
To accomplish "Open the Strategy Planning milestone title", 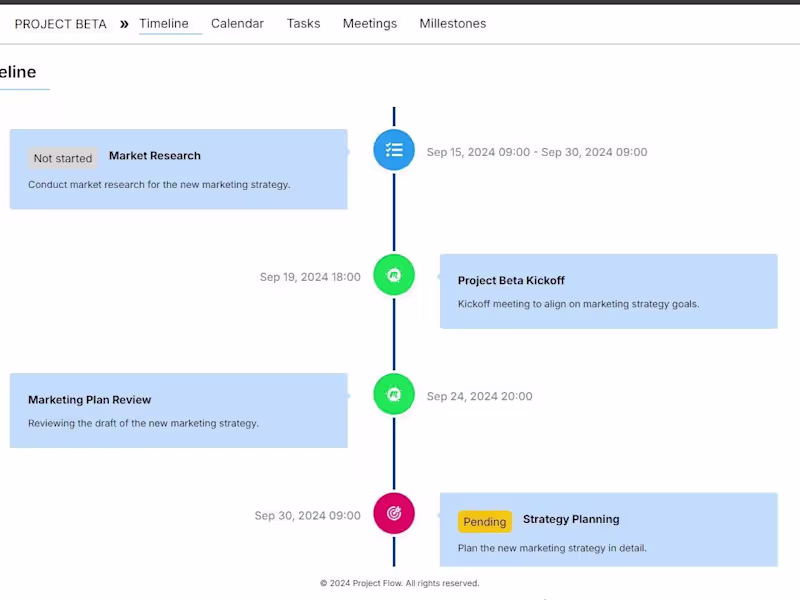I will tap(571, 519).
